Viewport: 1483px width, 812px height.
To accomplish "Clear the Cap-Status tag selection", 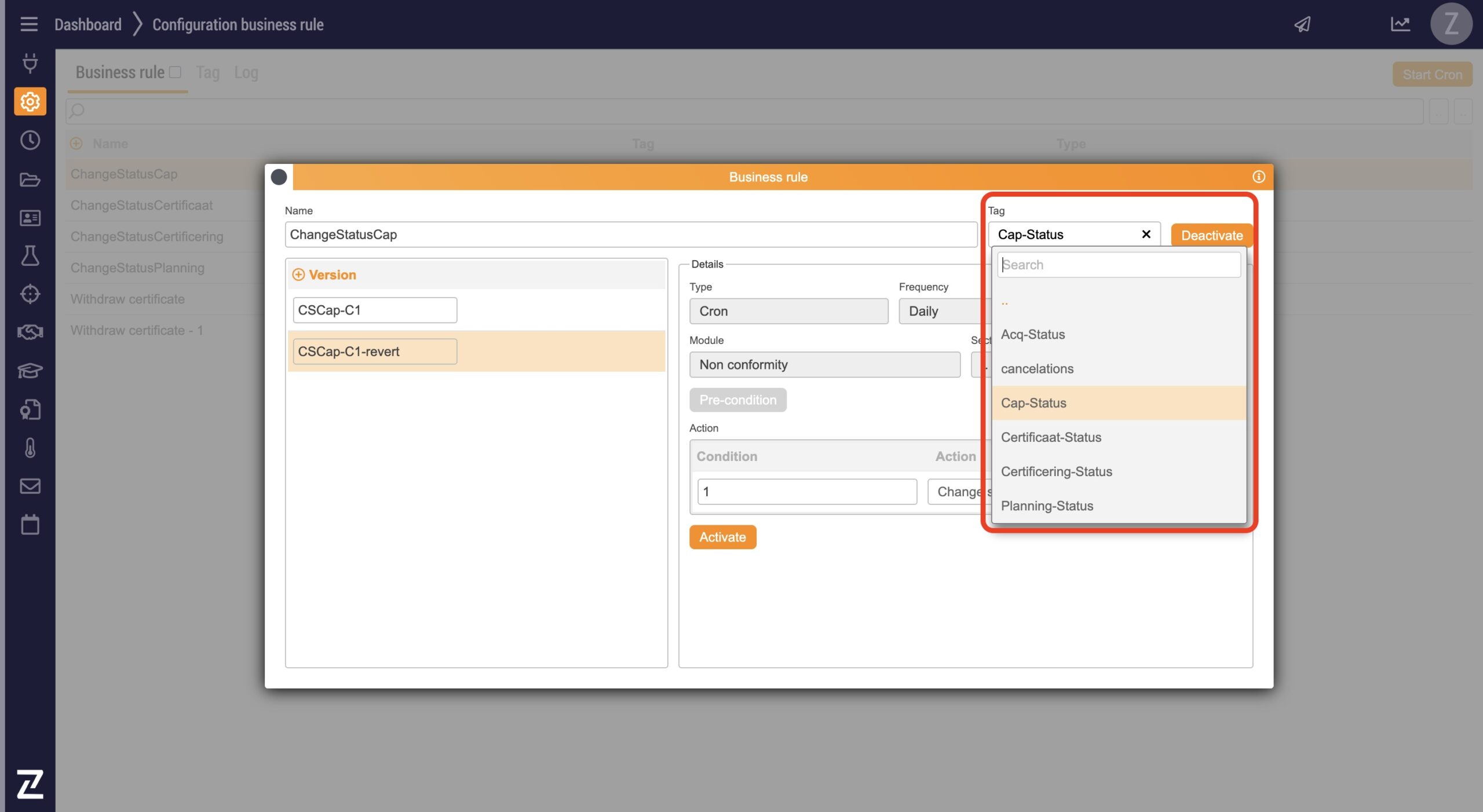I will coord(1145,234).
